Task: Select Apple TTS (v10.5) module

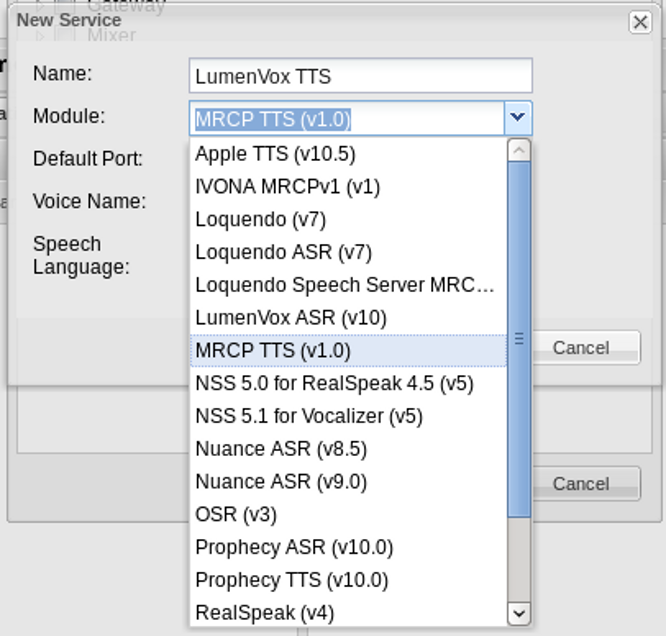Action: click(x=348, y=154)
